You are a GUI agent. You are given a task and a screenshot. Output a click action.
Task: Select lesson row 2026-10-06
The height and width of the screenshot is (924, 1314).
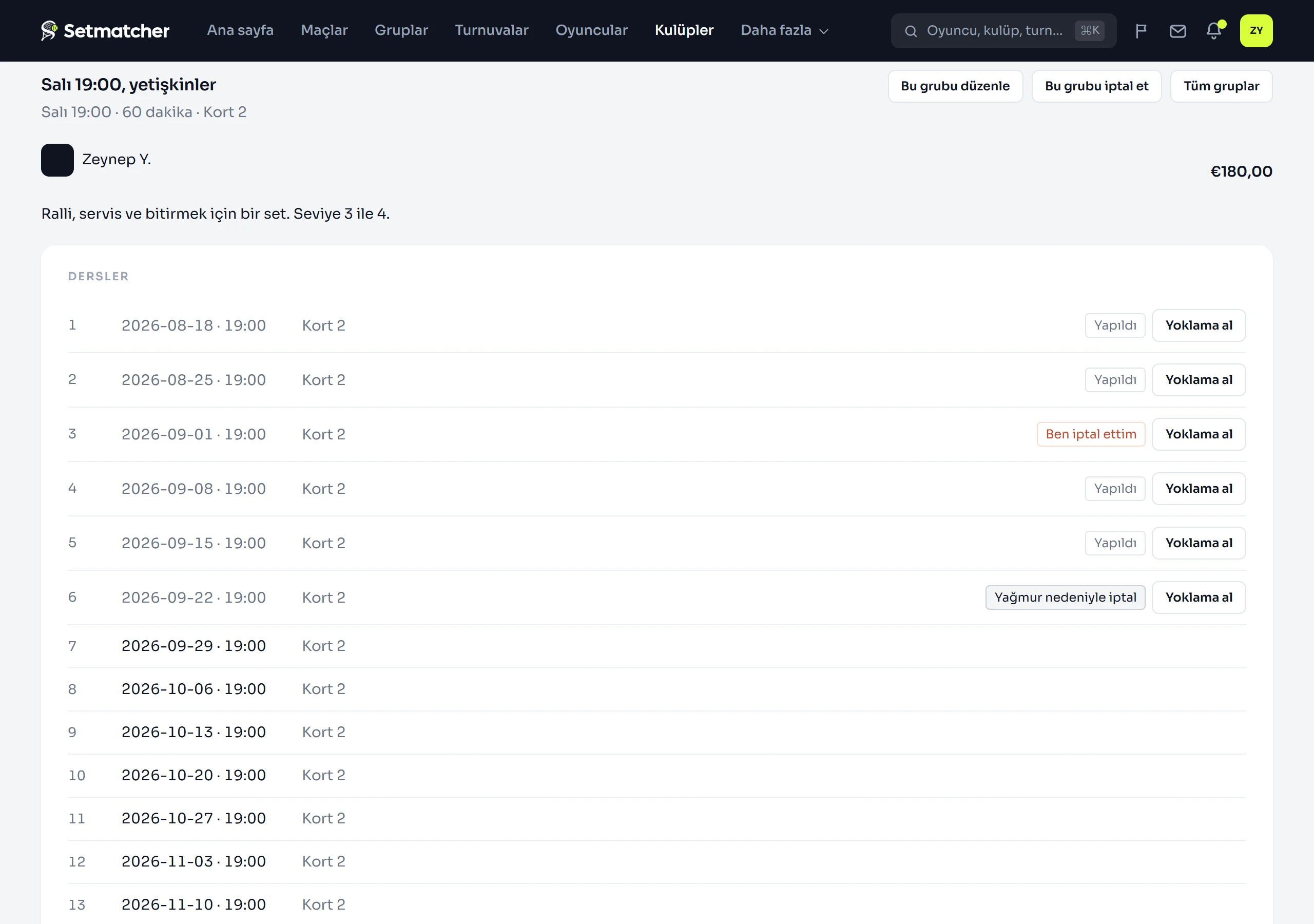[x=656, y=689]
